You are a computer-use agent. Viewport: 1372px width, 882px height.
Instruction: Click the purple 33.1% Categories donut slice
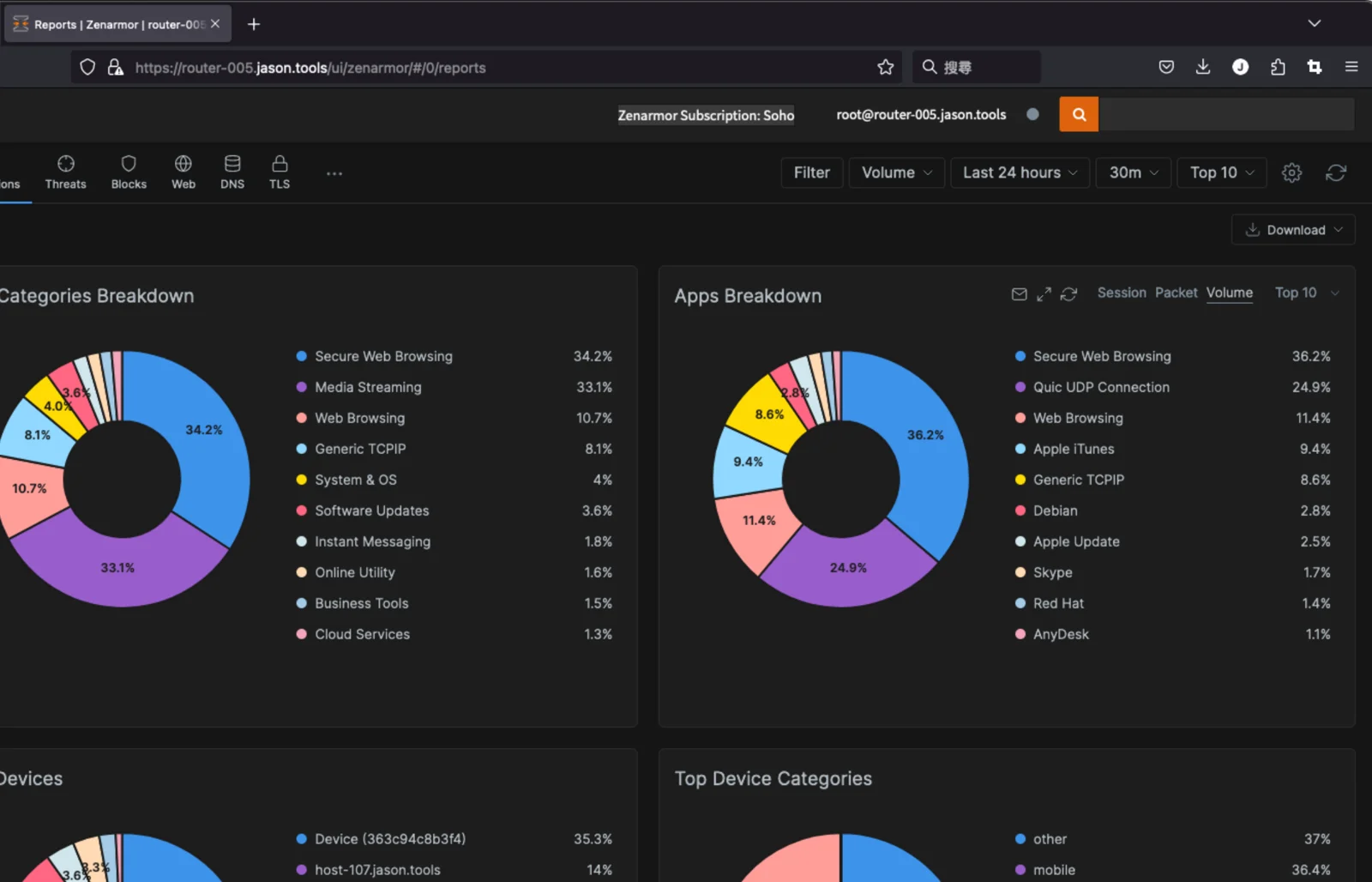(x=117, y=567)
